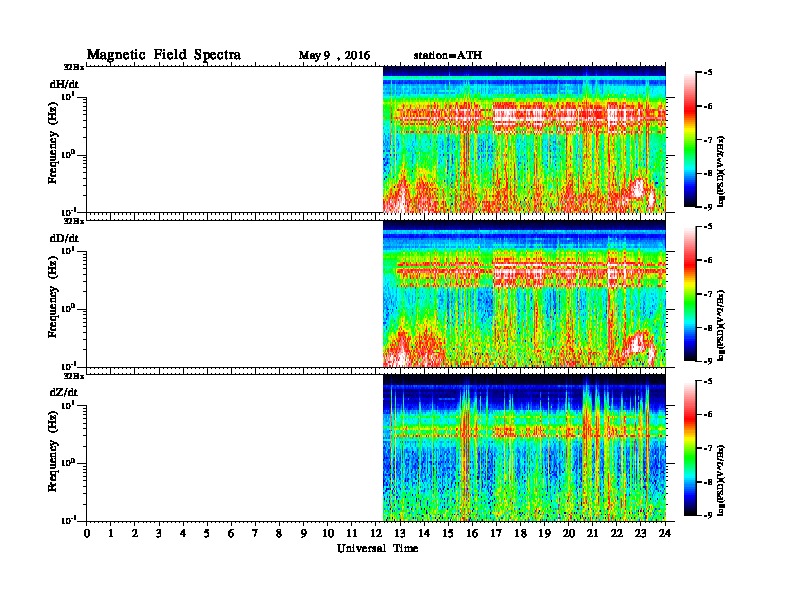Click hour tick label 2 on the time axis
The height and width of the screenshot is (612, 792).
(x=135, y=533)
